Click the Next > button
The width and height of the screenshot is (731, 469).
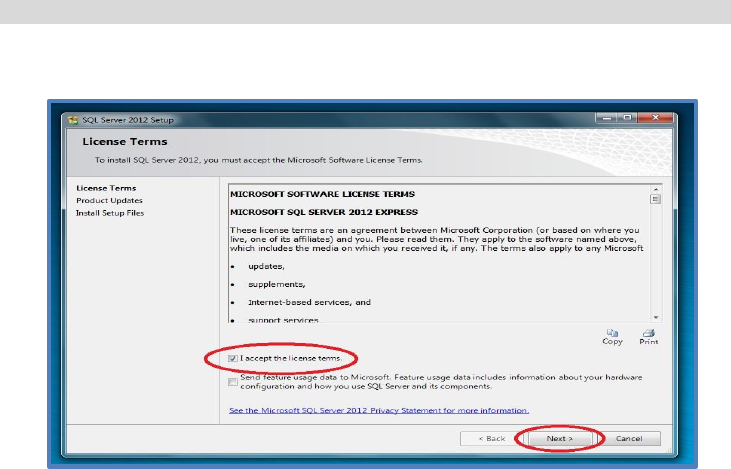560,439
